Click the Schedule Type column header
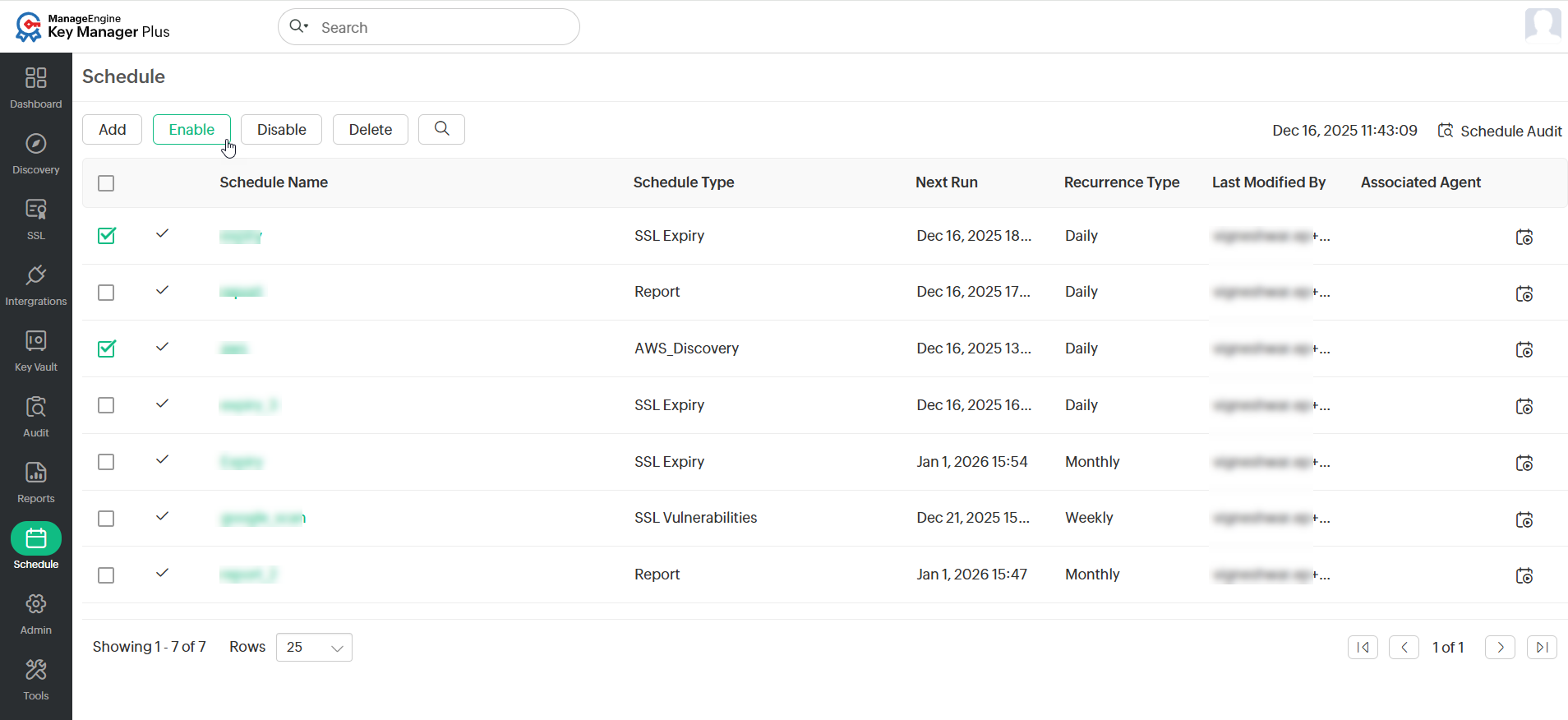This screenshot has width=1568, height=720. click(x=684, y=182)
